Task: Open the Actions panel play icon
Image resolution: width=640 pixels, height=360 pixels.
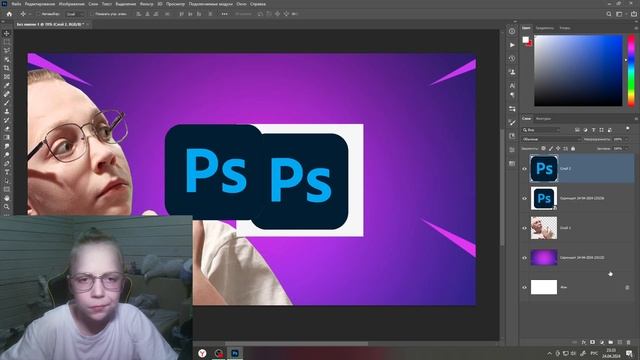Action: click(512, 45)
